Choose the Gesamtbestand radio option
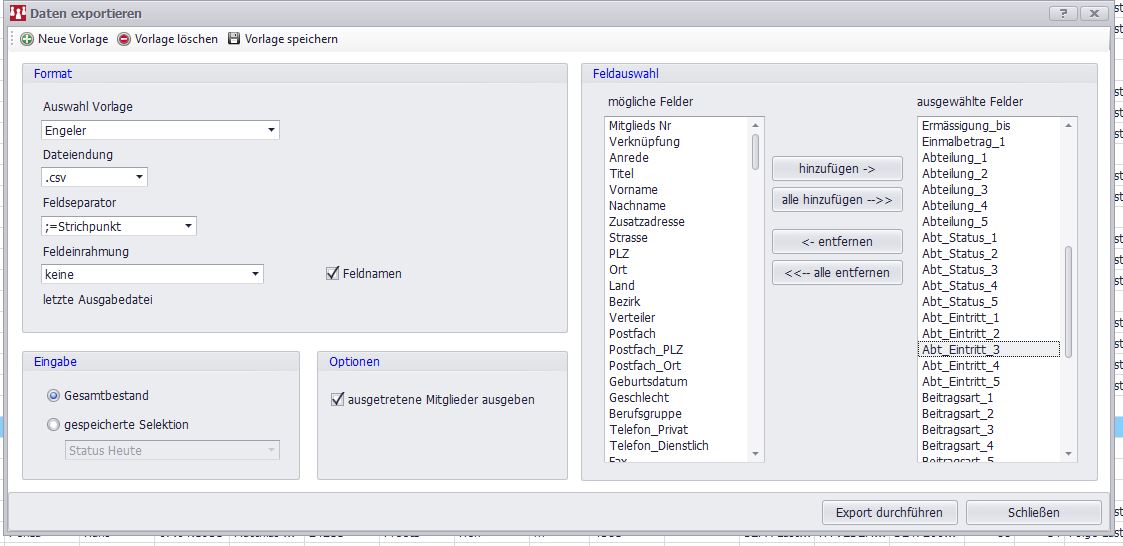 click(x=54, y=395)
